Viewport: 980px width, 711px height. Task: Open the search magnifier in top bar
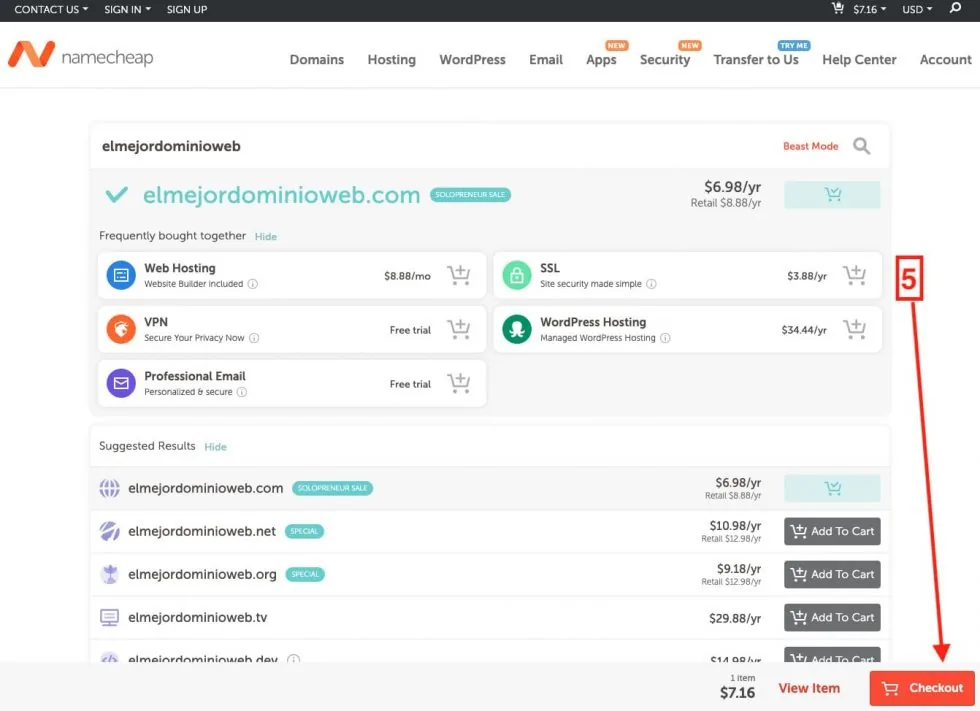(x=955, y=8)
